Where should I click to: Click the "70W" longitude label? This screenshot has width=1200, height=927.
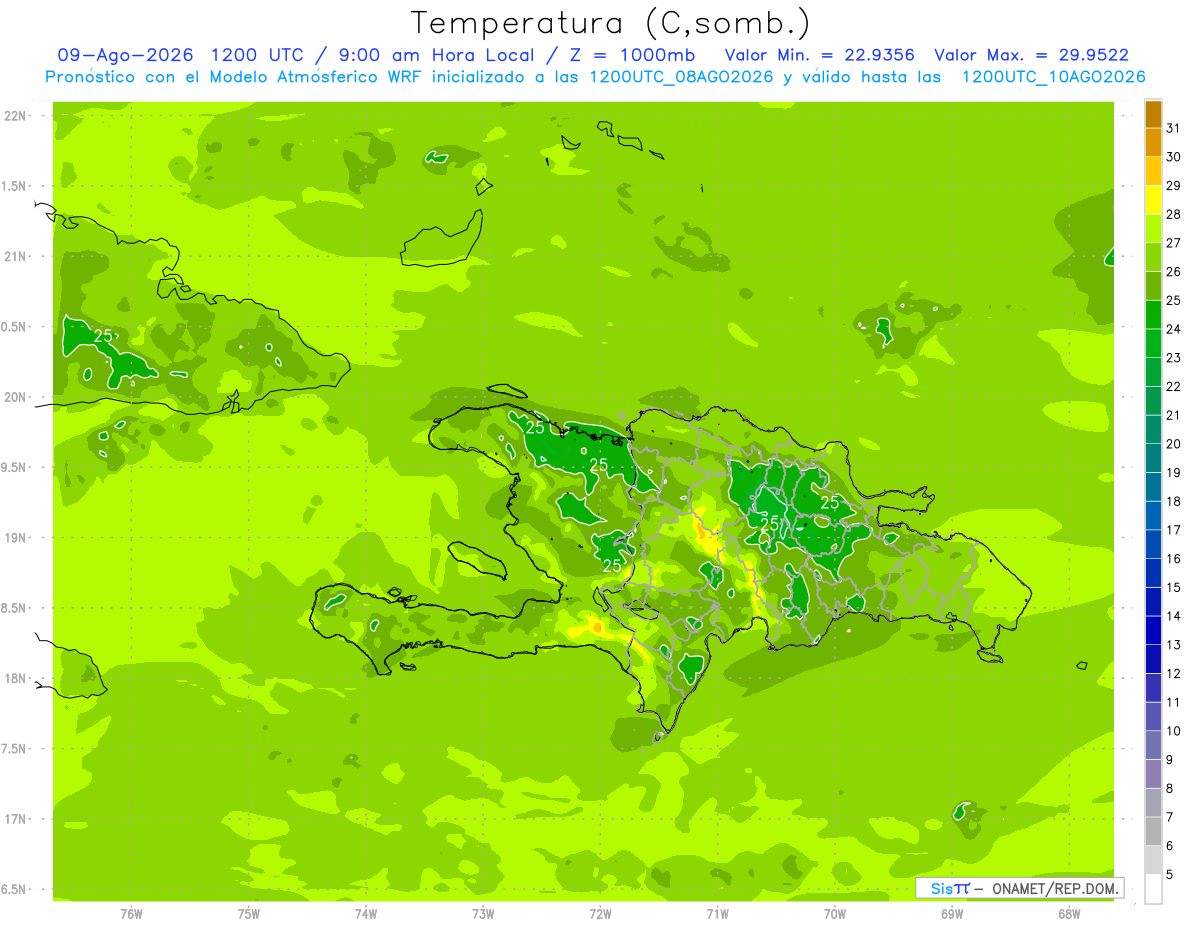pyautogui.click(x=835, y=914)
